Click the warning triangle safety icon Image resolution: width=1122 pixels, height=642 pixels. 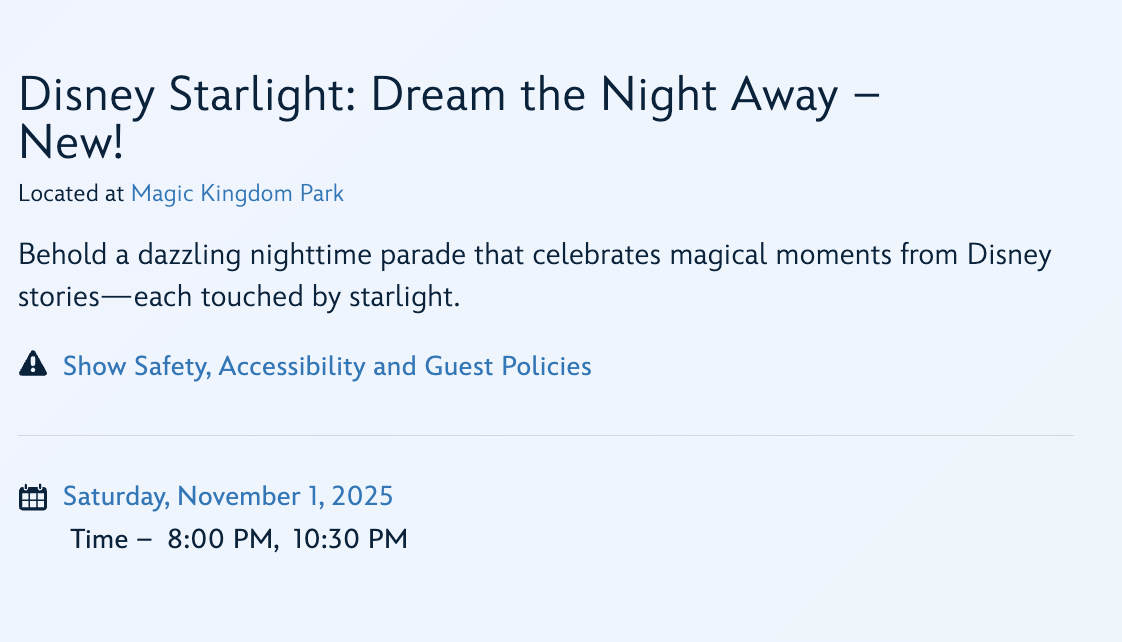point(33,365)
